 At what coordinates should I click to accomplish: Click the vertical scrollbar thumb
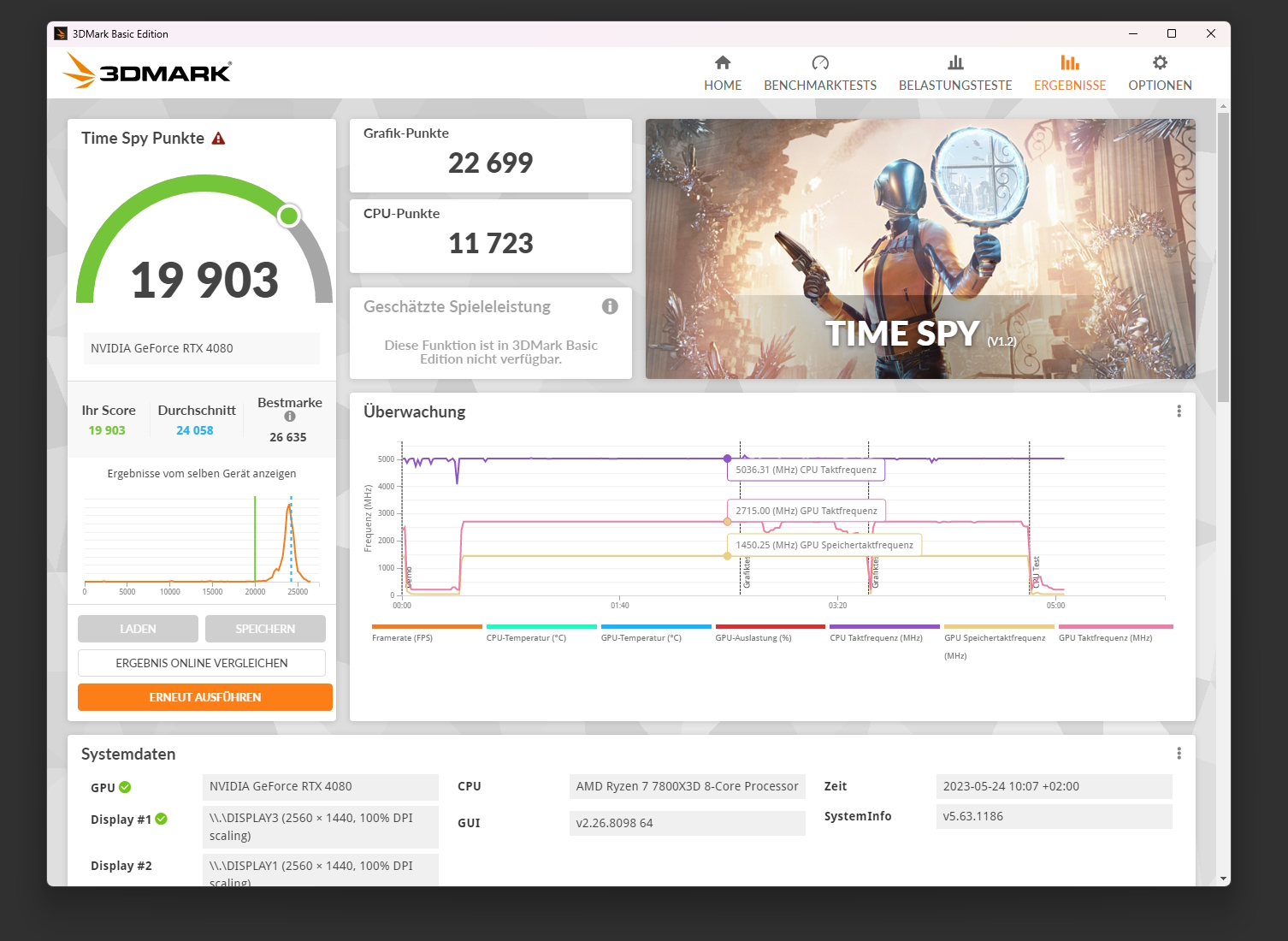(1223, 257)
